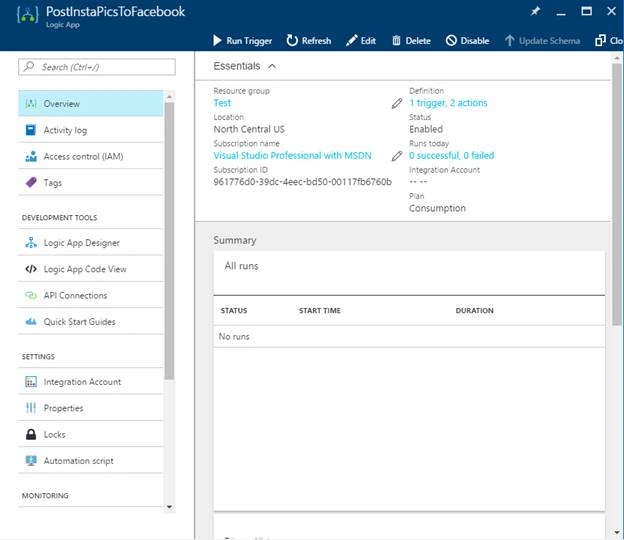Pin the blade with the pin icon
This screenshot has height=540, width=624.
point(535,11)
